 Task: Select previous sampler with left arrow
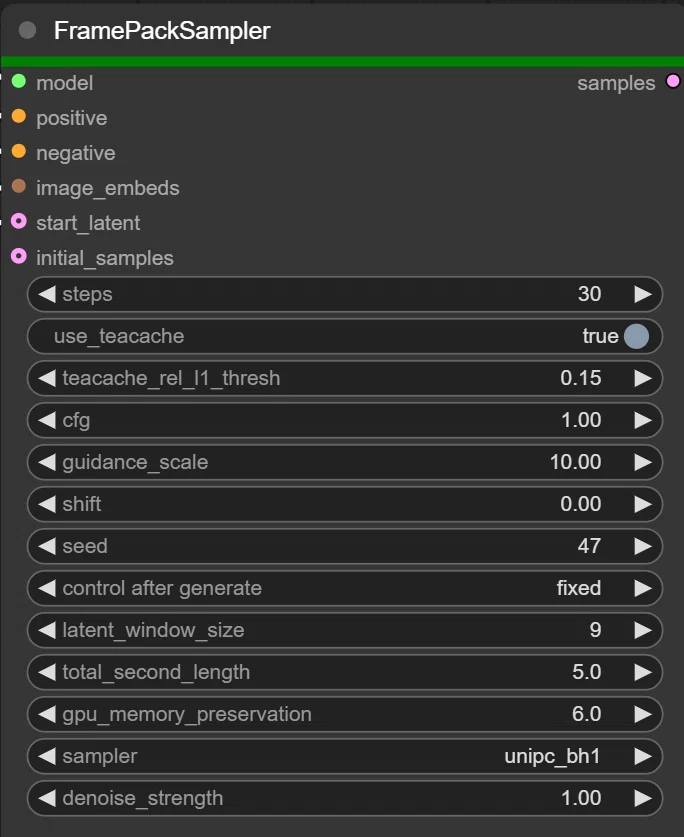point(47,756)
